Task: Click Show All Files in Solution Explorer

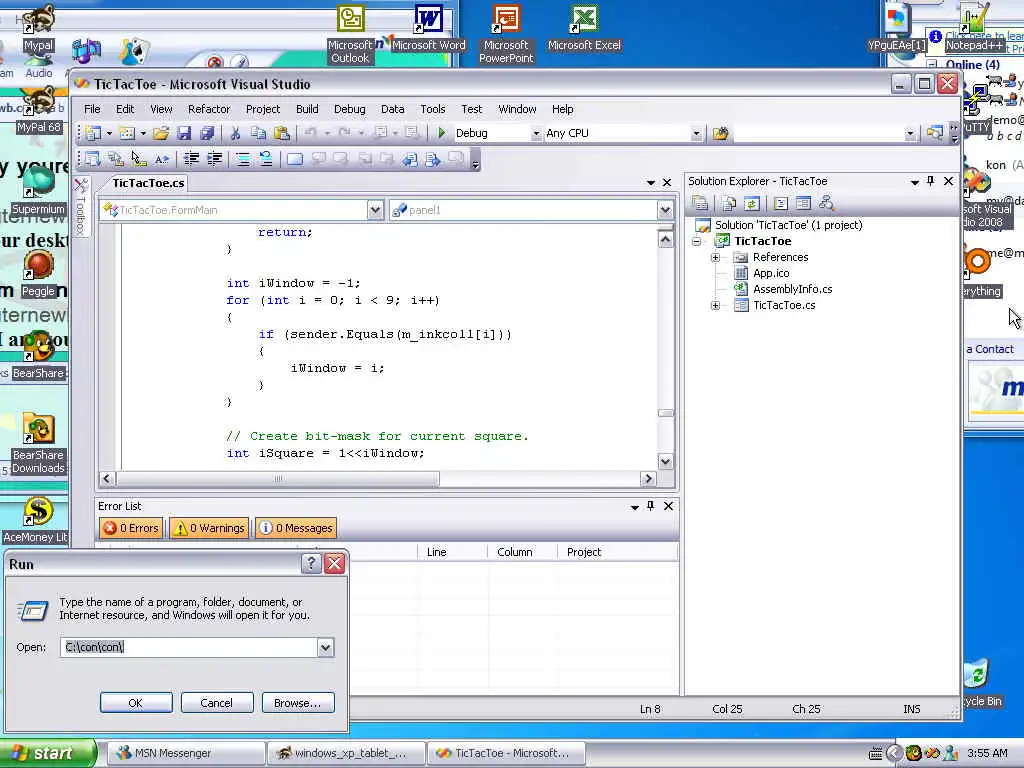Action: click(x=729, y=203)
